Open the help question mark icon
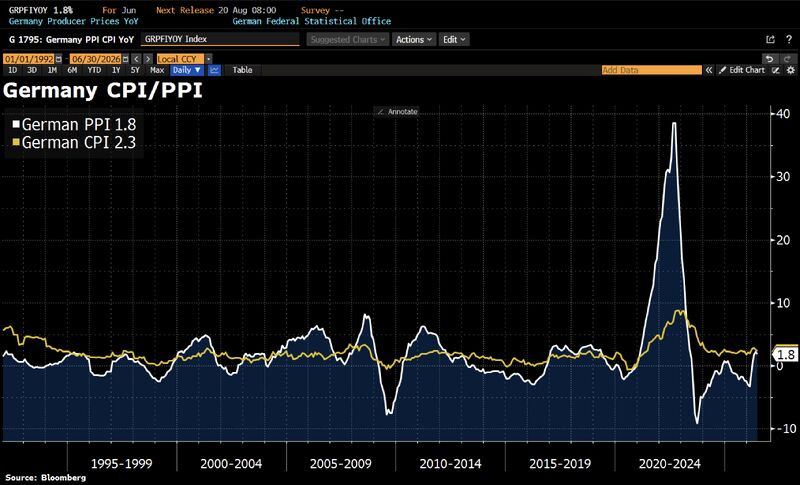 click(x=789, y=39)
